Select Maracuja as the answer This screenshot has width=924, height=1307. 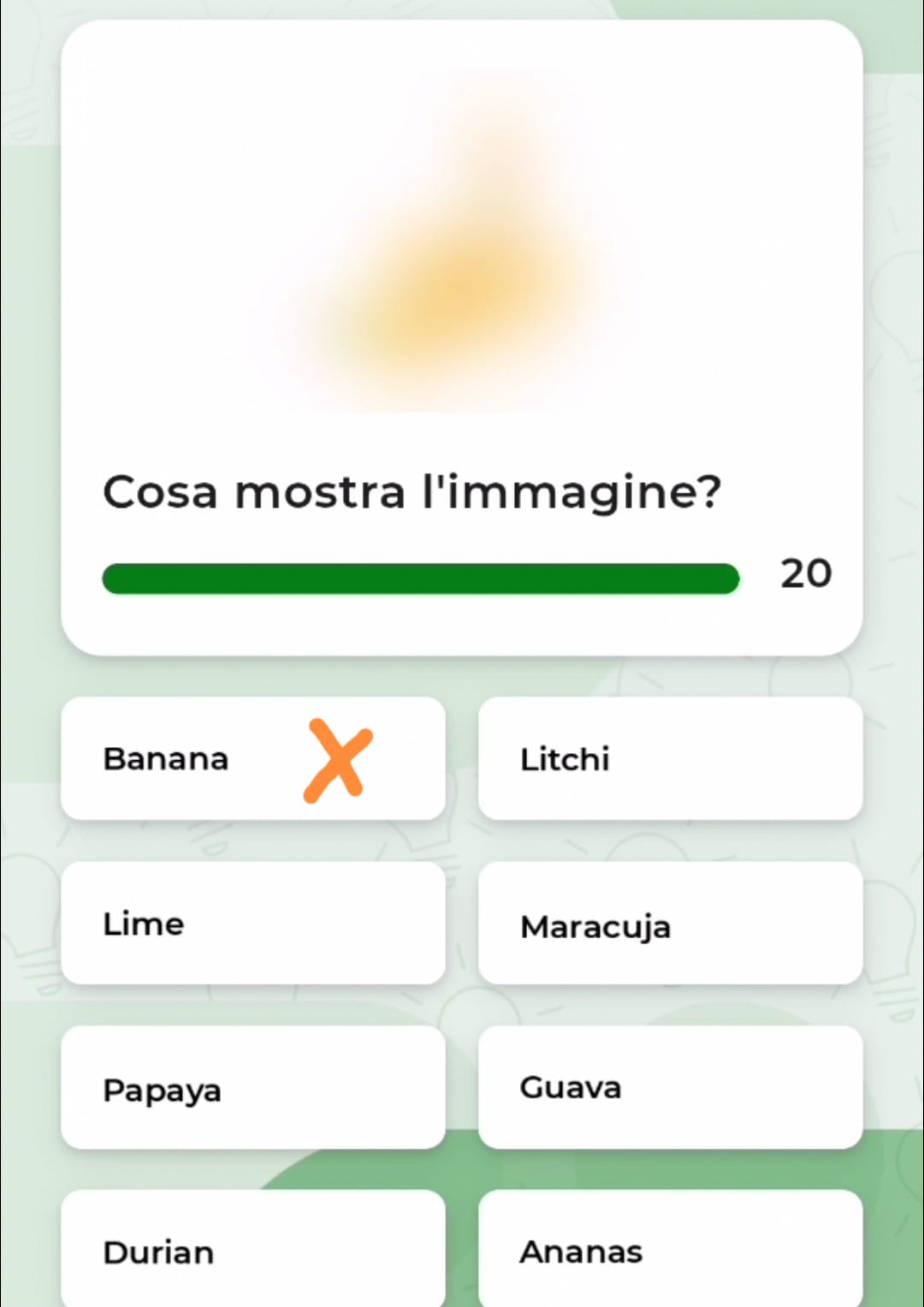point(670,923)
